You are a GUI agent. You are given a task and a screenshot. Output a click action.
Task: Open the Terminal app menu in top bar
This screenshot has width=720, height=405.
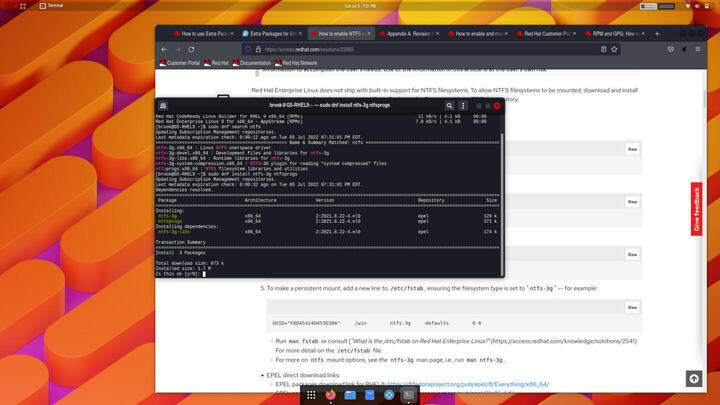[51, 6]
